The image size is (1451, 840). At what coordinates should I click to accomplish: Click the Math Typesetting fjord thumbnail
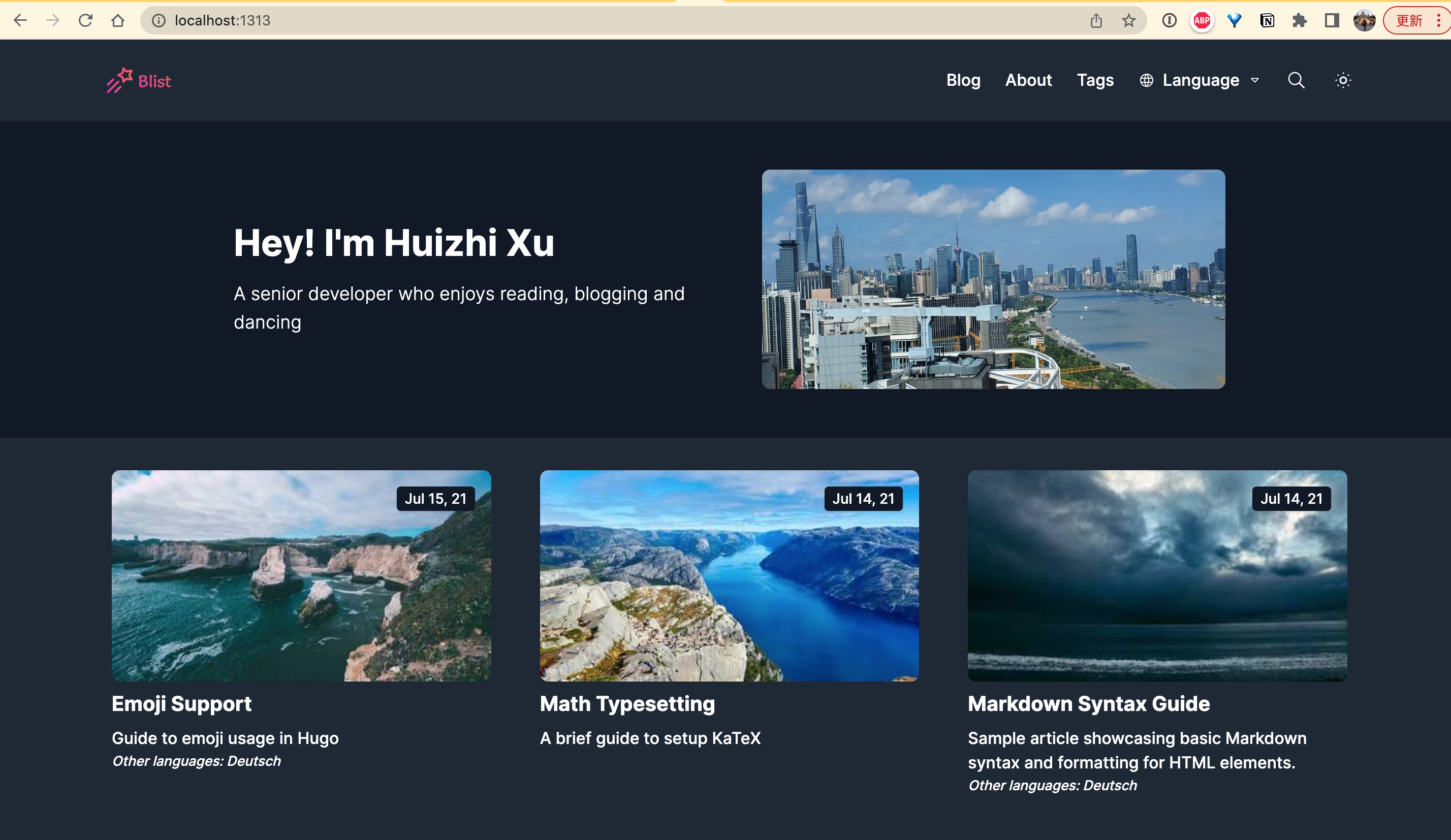tap(729, 576)
